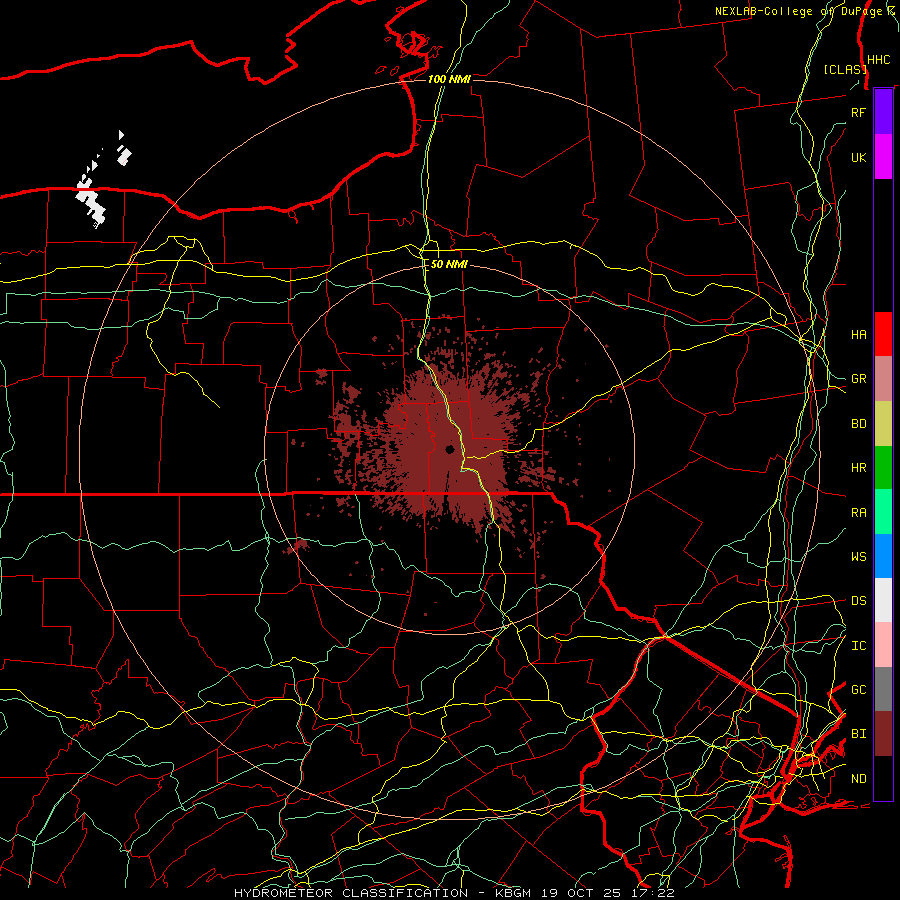Click the IC legend label
Image resolution: width=900 pixels, height=900 pixels.
(x=858, y=645)
